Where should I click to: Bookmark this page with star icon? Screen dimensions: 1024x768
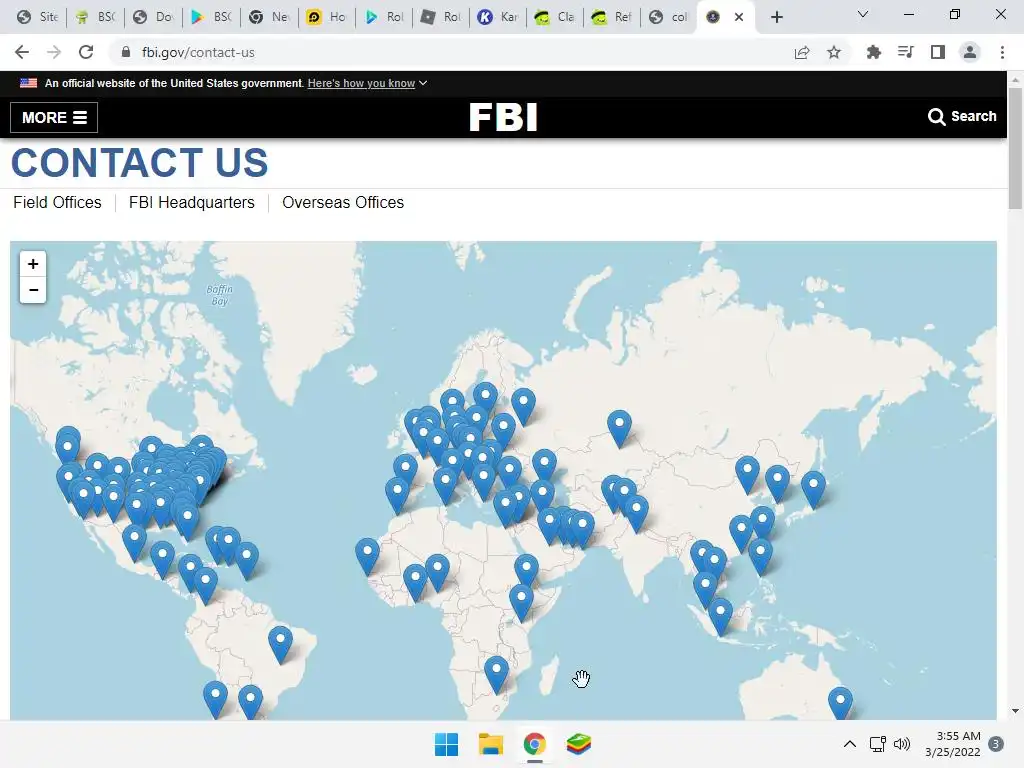(834, 52)
